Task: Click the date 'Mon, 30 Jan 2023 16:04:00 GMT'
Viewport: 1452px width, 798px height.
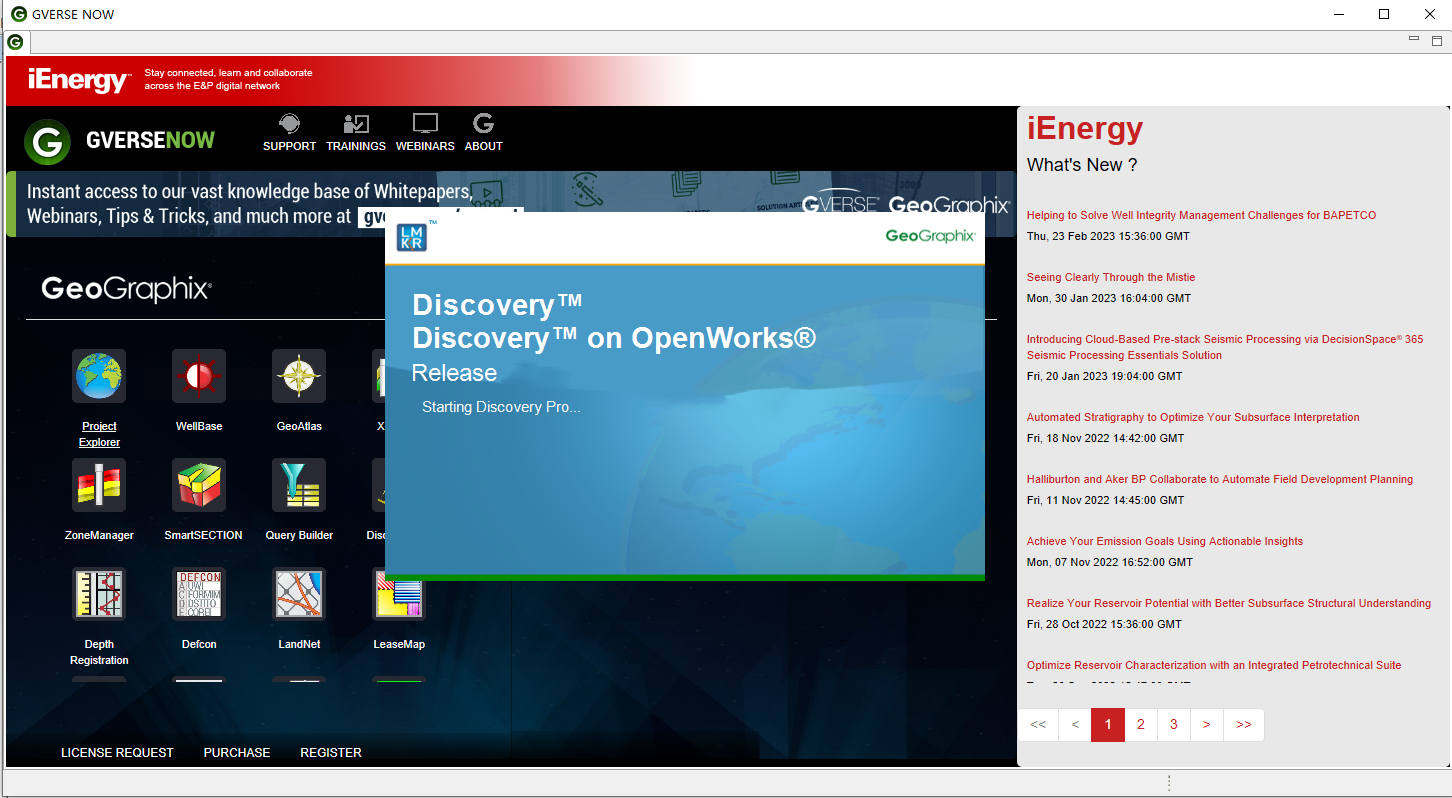Action: [1109, 298]
